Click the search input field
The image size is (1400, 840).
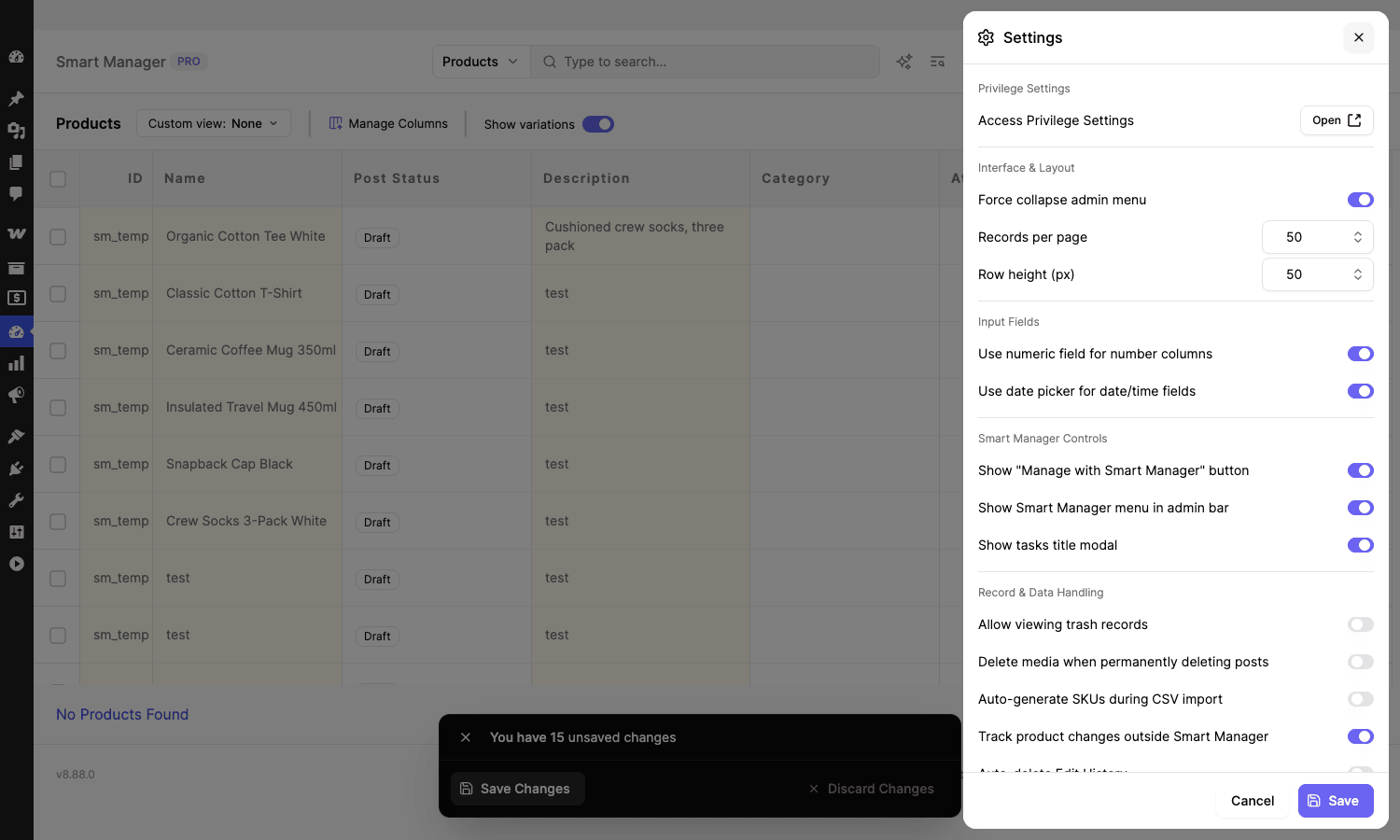coord(706,62)
